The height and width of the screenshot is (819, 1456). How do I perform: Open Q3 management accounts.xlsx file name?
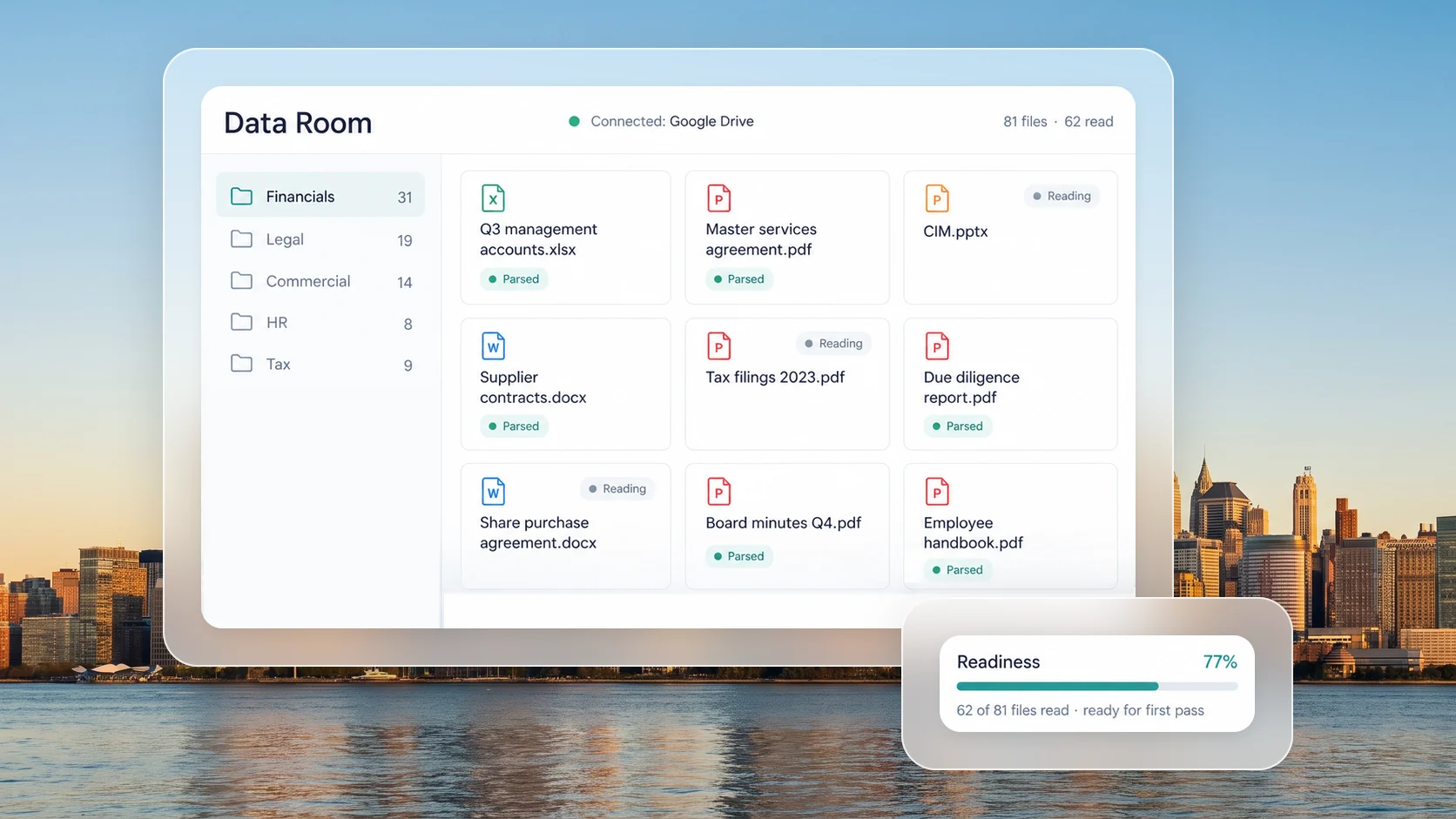(538, 239)
